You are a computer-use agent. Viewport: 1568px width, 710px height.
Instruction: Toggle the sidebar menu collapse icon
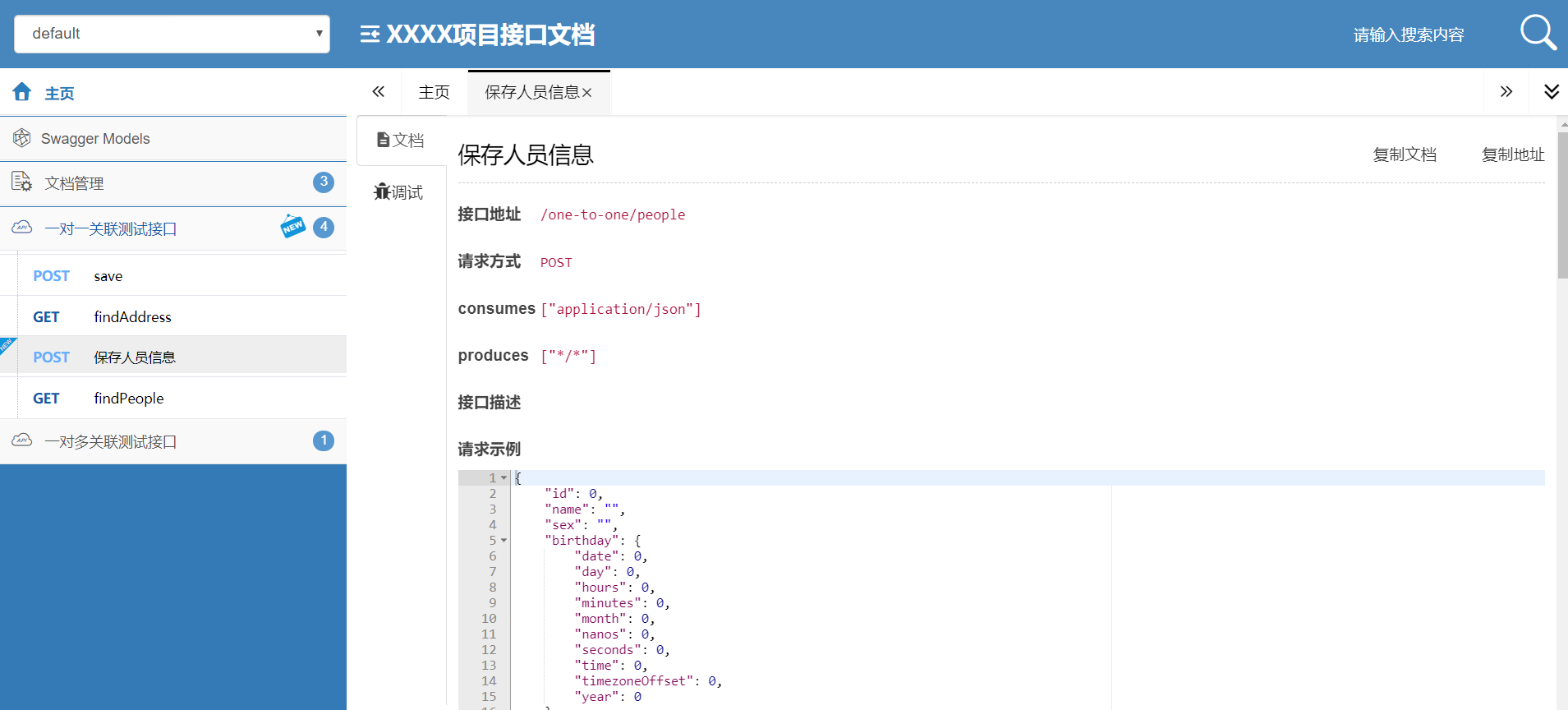pyautogui.click(x=370, y=34)
